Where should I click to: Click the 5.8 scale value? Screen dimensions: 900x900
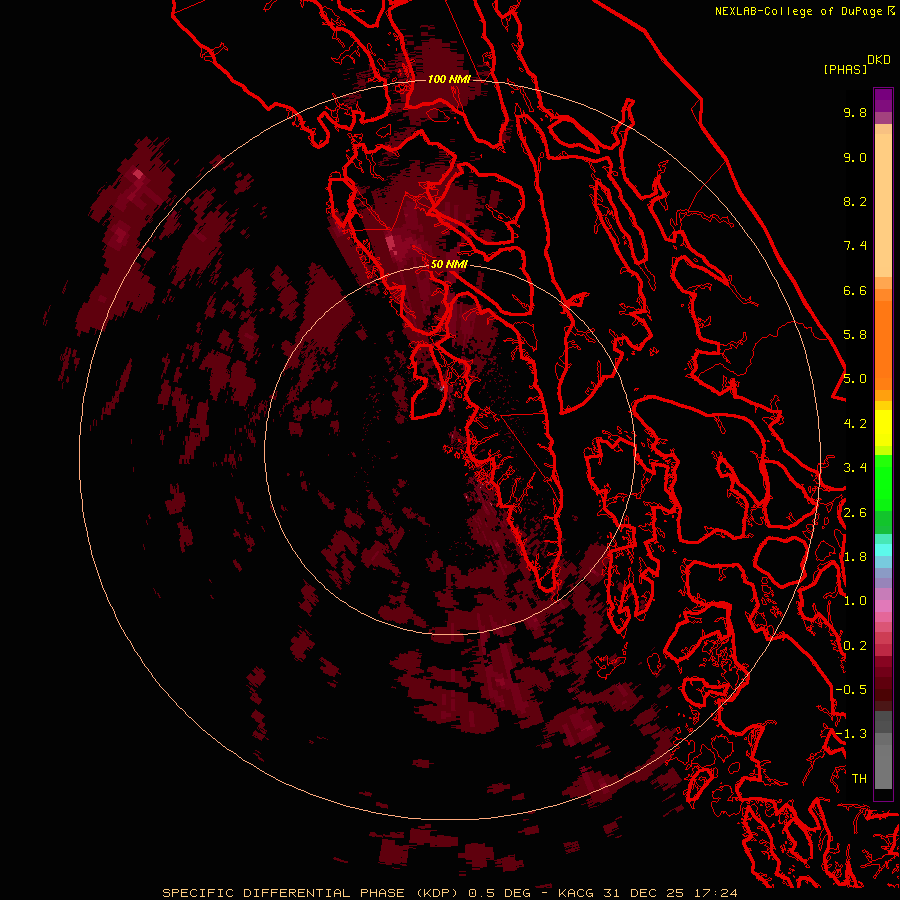click(855, 335)
